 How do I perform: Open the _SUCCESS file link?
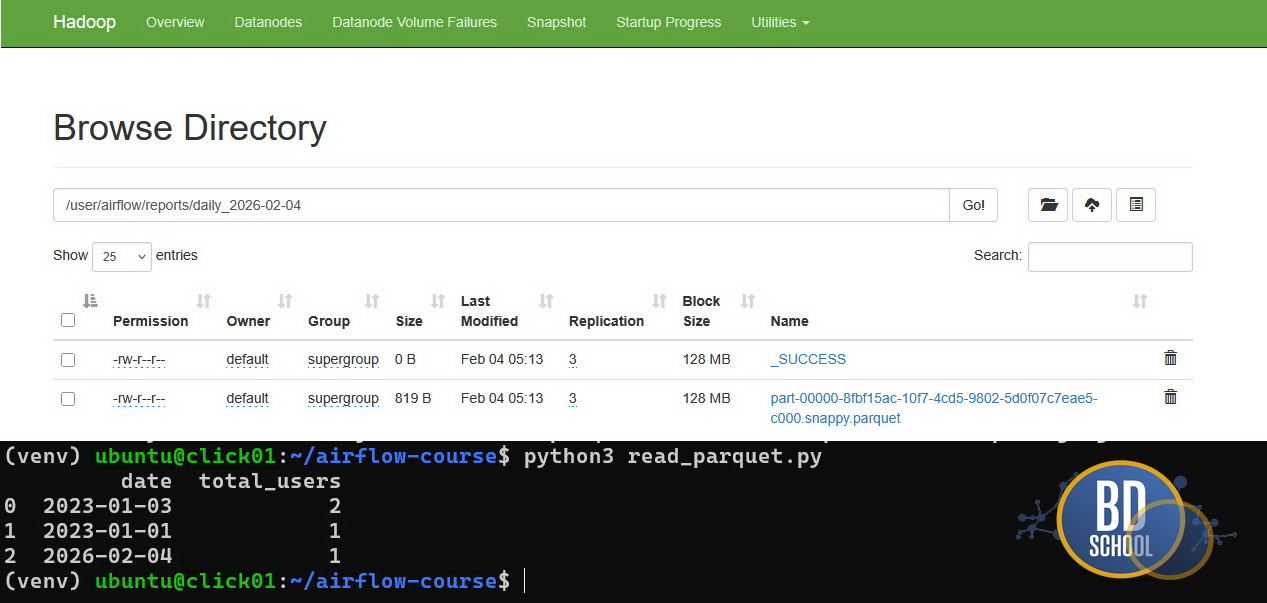coord(808,359)
